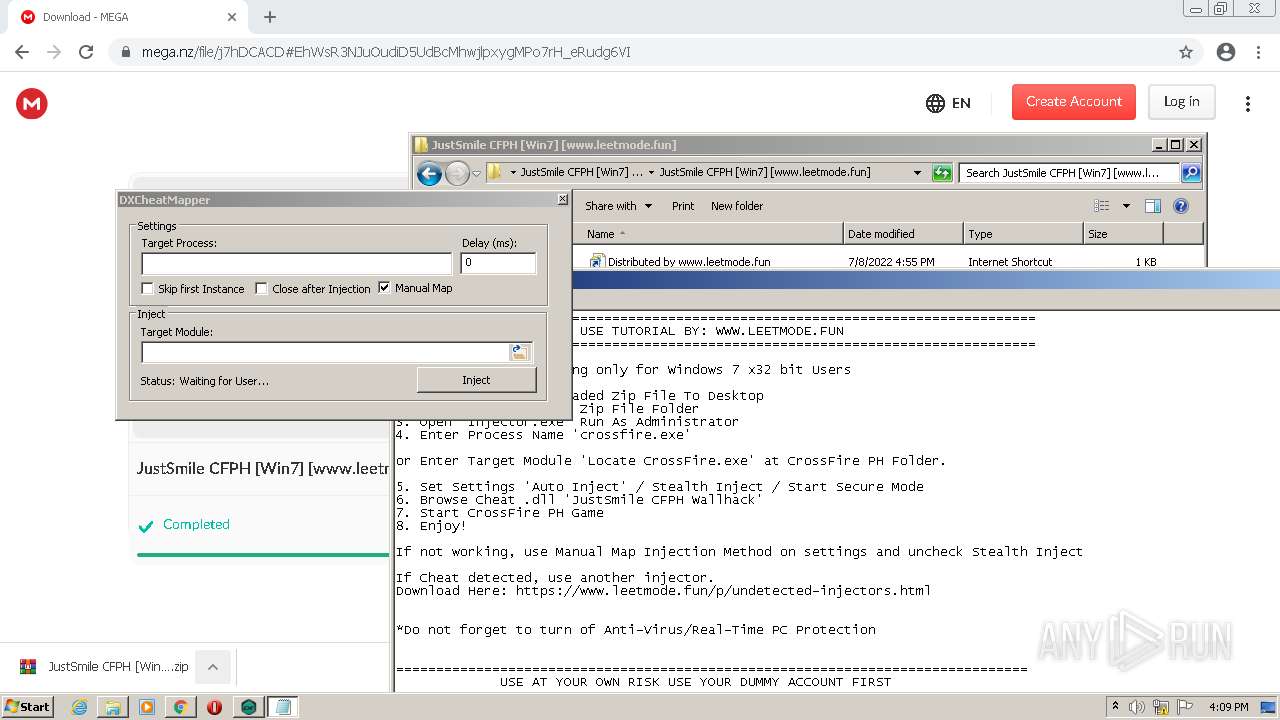This screenshot has width=1280, height=720.
Task: Sort by Size column header
Action: tap(1124, 234)
